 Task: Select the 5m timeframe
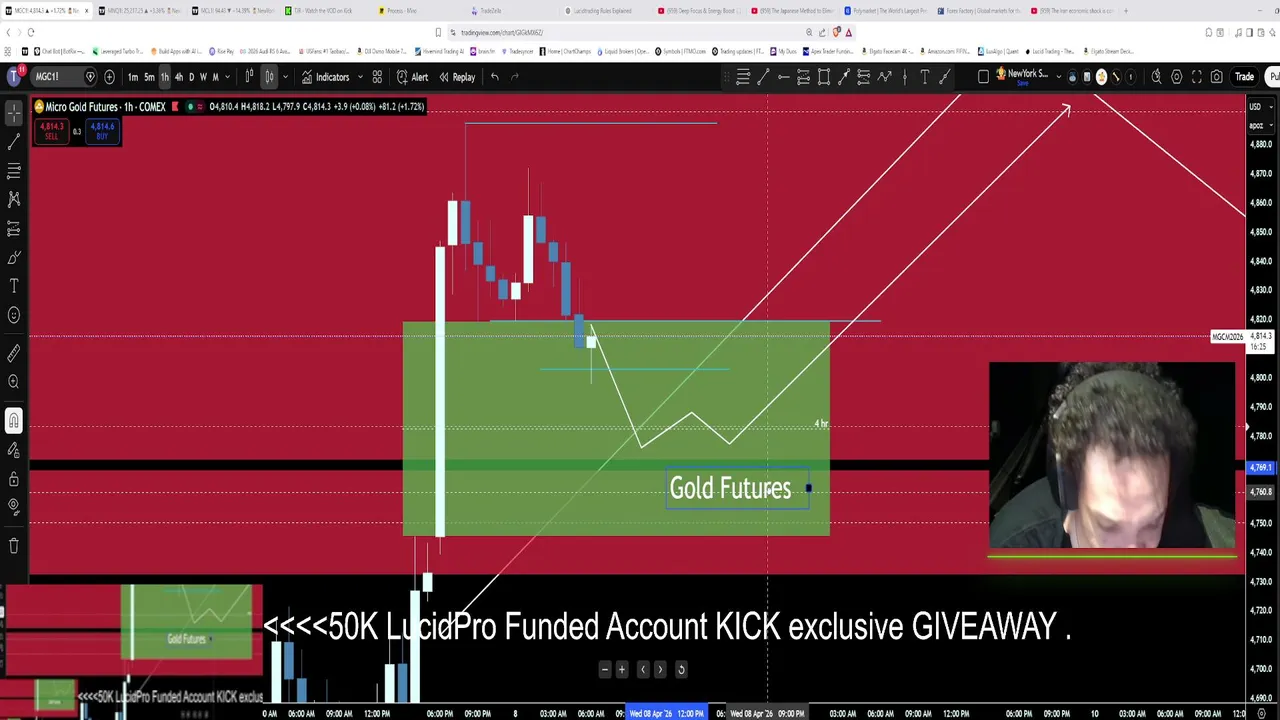point(149,77)
